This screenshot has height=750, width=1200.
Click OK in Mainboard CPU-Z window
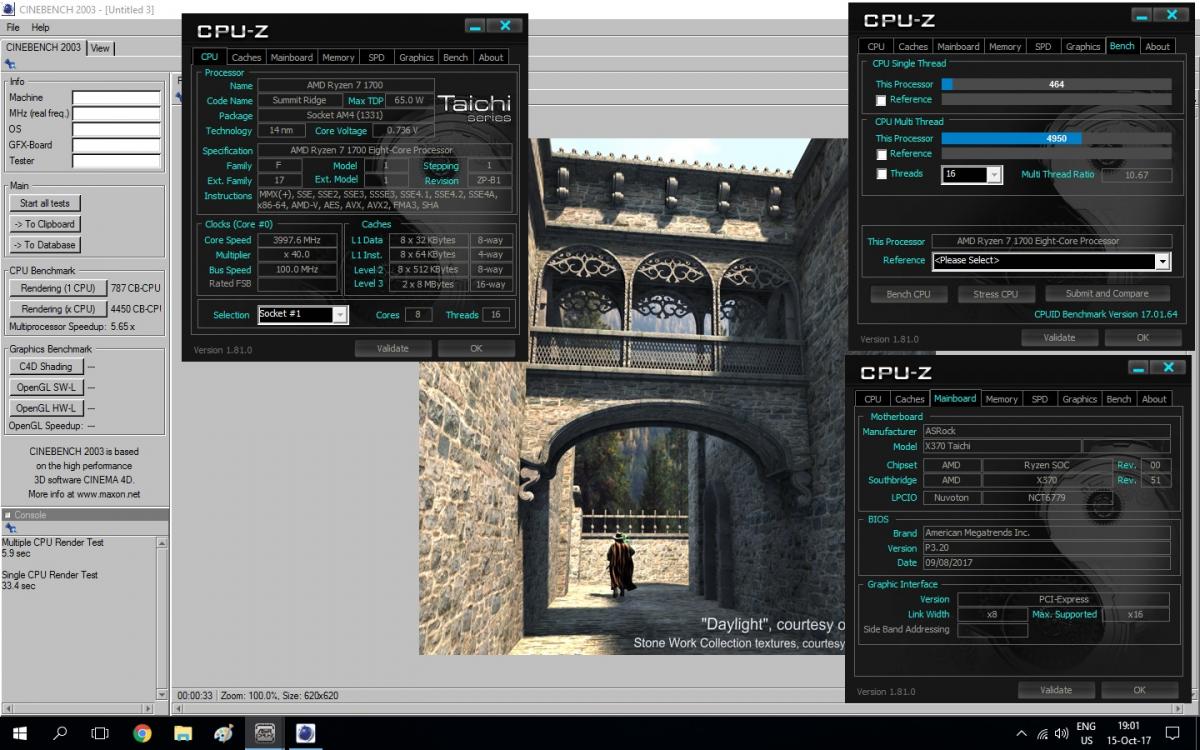click(1139, 690)
